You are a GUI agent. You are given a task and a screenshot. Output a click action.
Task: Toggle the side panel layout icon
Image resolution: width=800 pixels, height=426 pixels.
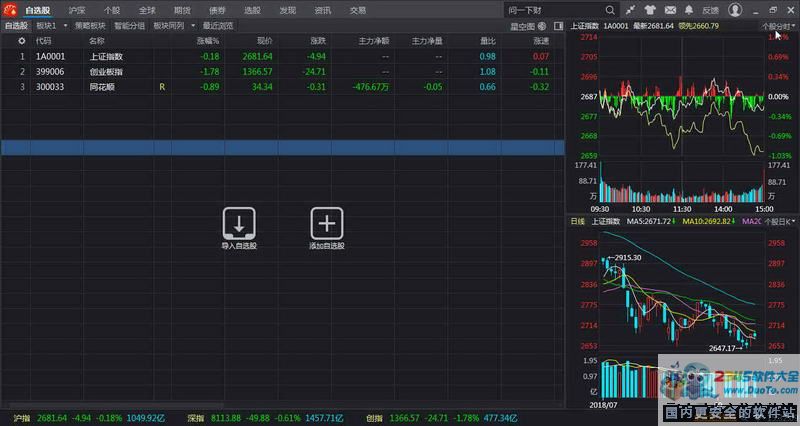(555, 25)
